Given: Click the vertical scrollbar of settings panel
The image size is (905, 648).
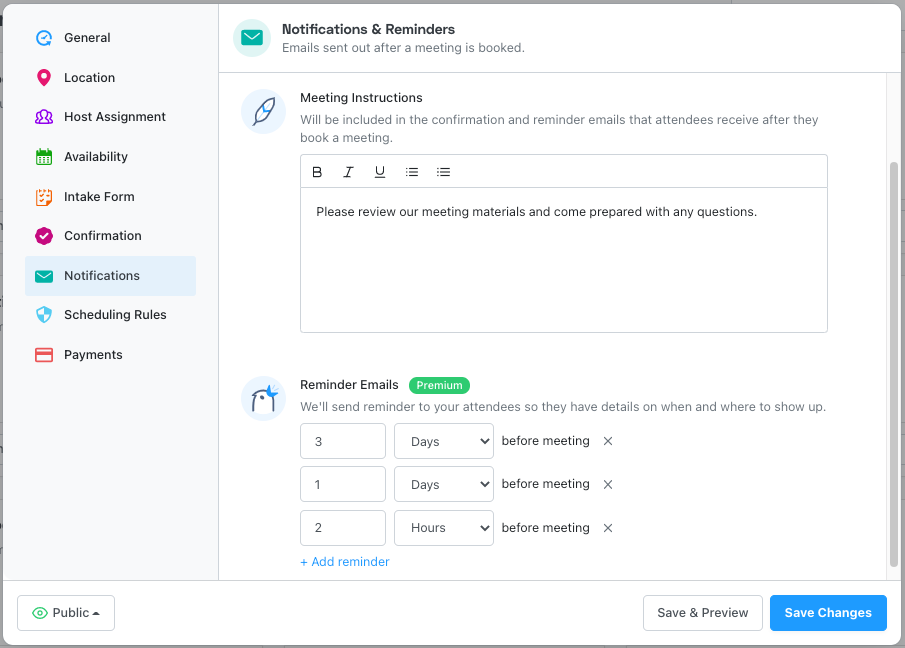Looking at the screenshot, I should (x=893, y=364).
